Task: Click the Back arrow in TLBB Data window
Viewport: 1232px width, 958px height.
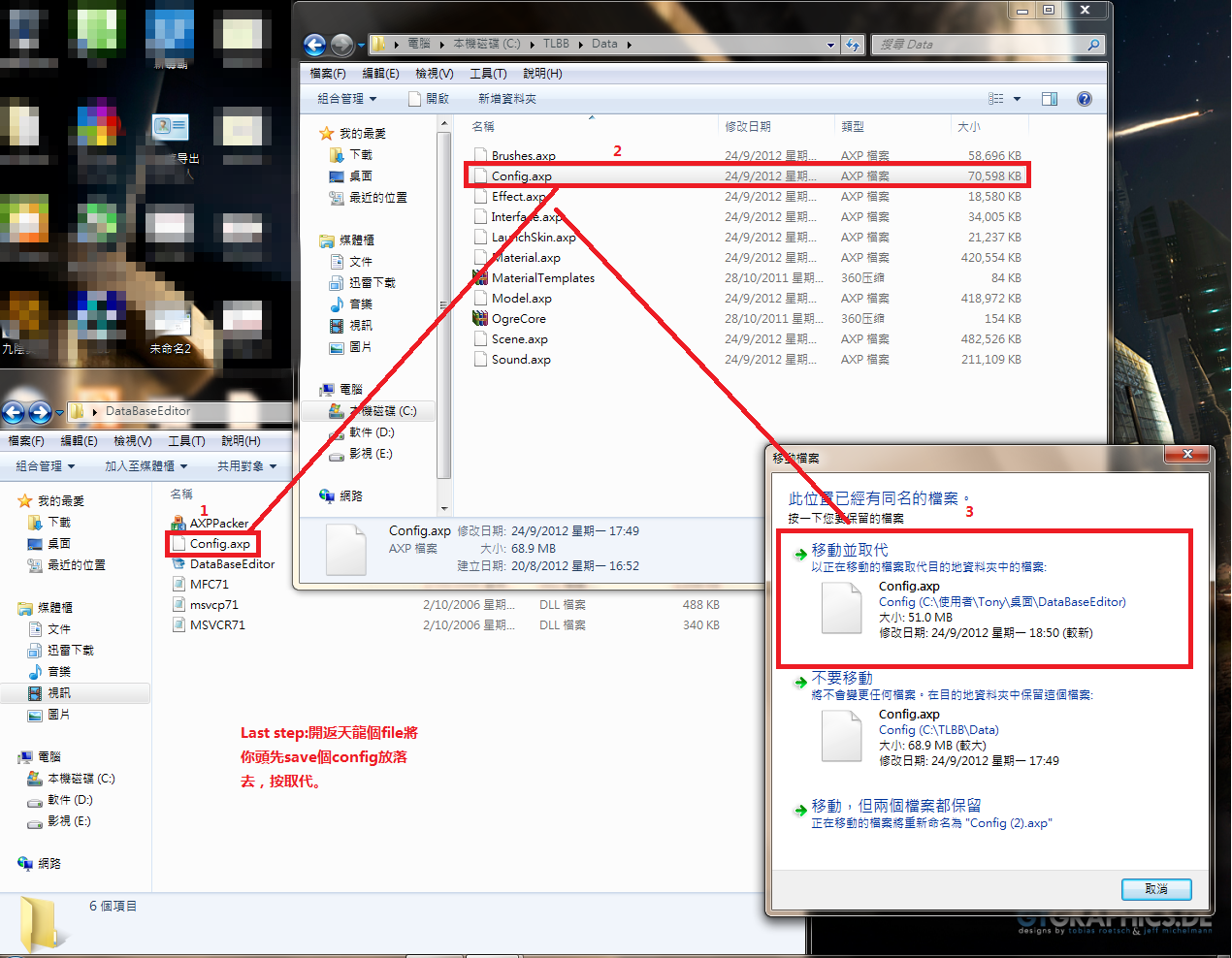Action: (x=314, y=45)
